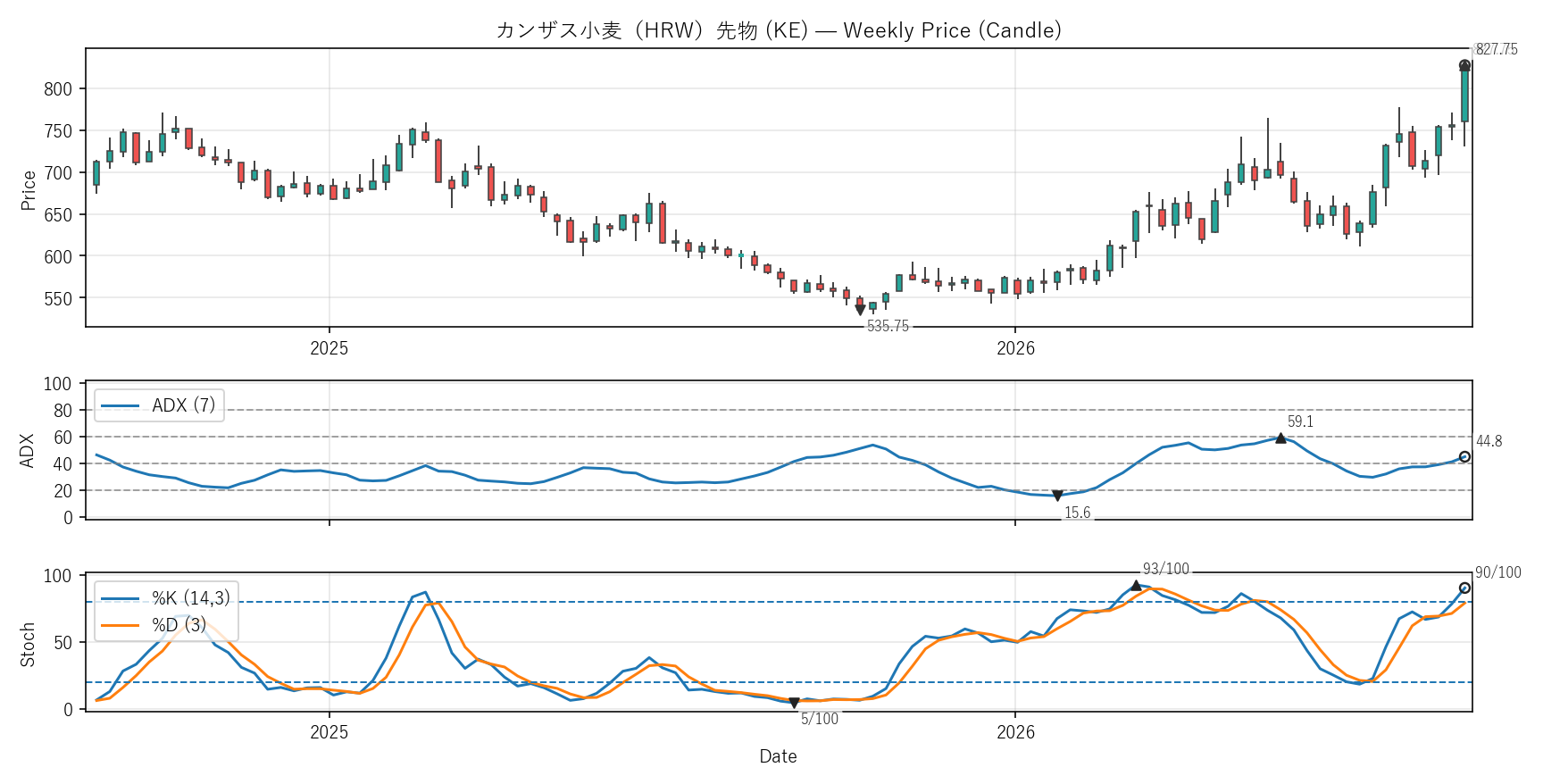Click the 827.75 high price annotation
This screenshot has height=784, width=1543.
pyautogui.click(x=1497, y=49)
